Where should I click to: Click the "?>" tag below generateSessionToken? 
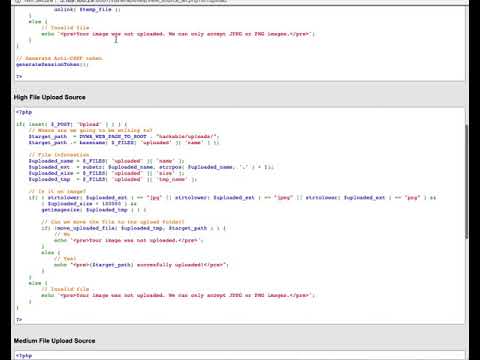(19, 77)
